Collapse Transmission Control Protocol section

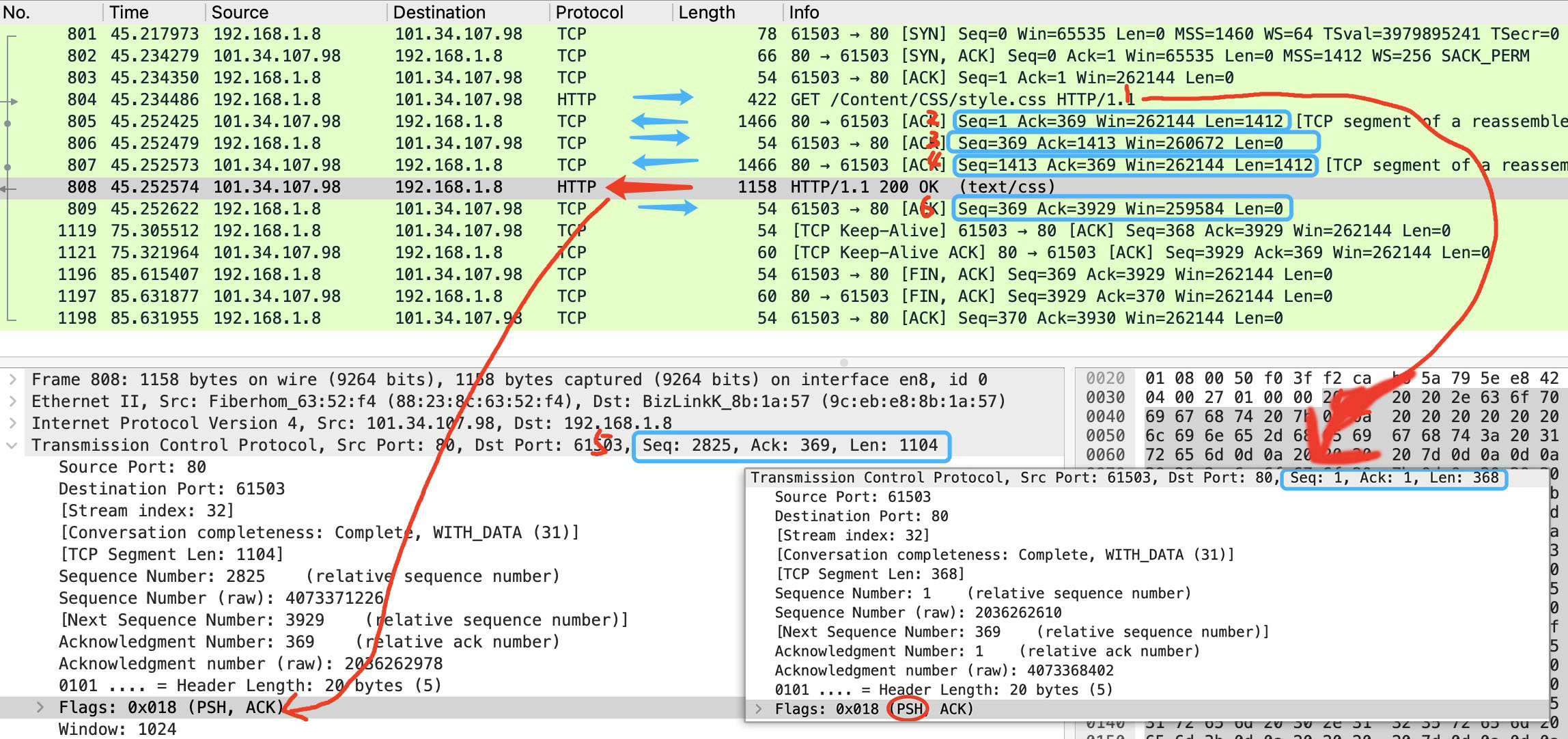click(12, 445)
